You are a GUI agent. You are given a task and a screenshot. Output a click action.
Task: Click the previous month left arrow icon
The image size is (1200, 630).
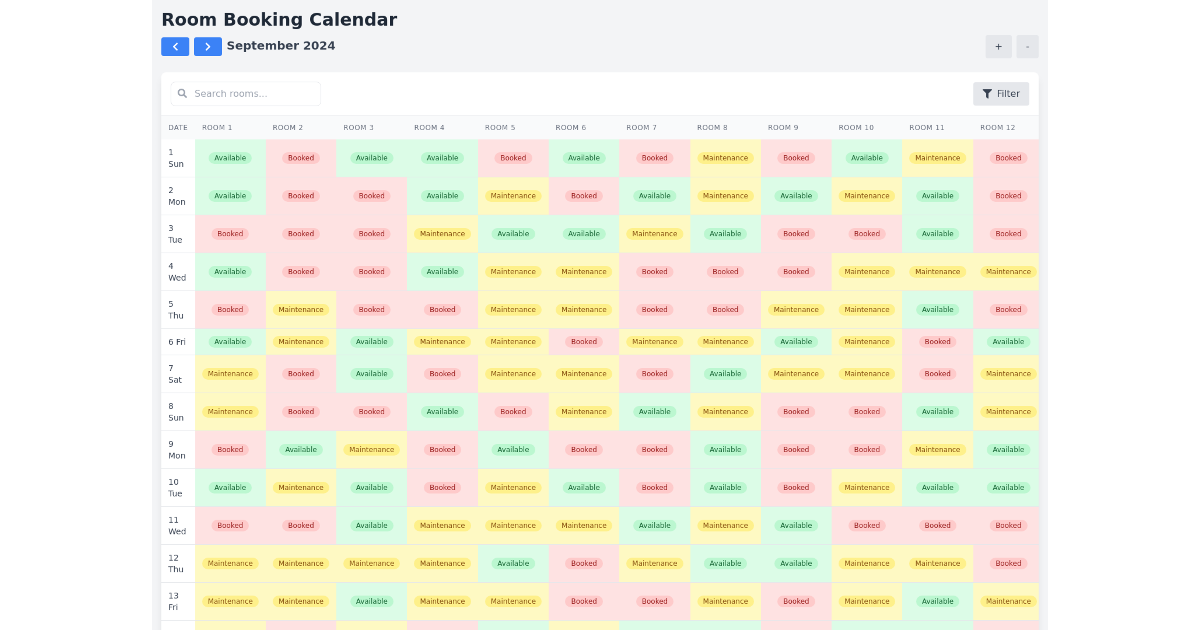click(x=175, y=46)
